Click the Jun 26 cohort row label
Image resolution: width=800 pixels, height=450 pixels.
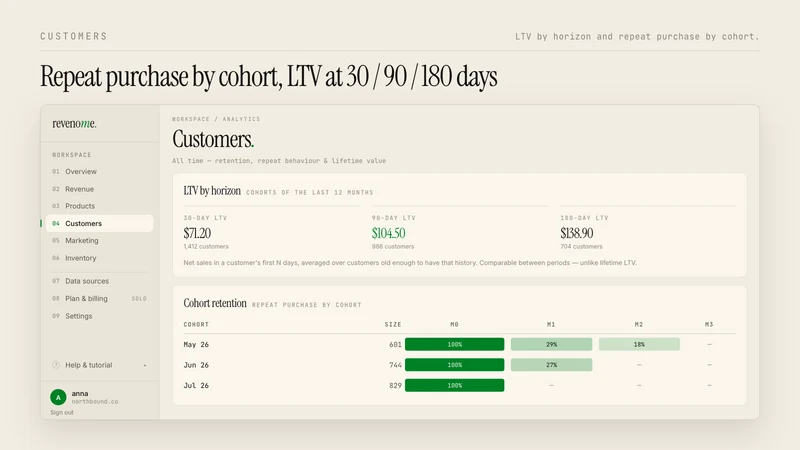tap(196, 365)
